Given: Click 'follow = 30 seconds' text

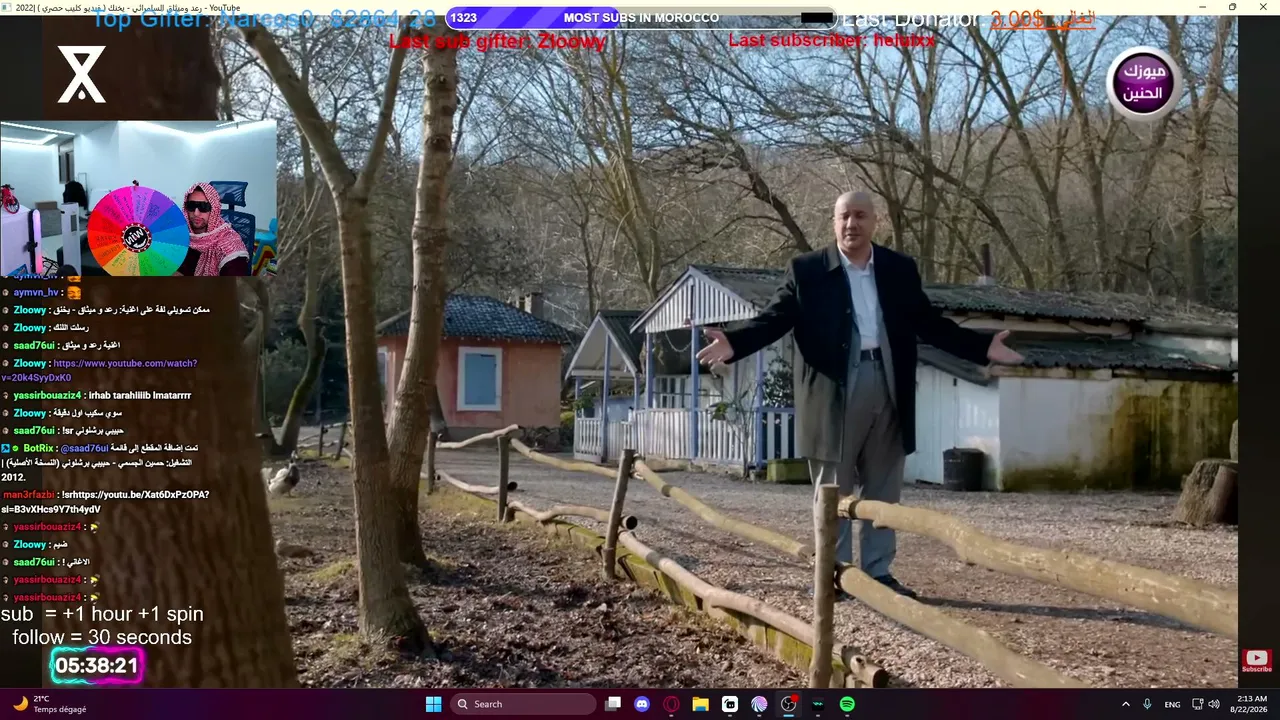Looking at the screenshot, I should pyautogui.click(x=102, y=637).
